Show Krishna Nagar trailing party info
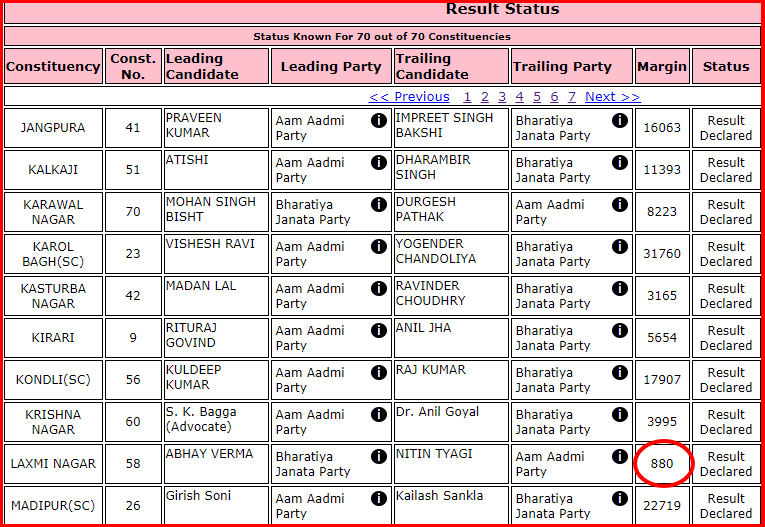Viewport: 765px width, 527px height. (x=620, y=414)
